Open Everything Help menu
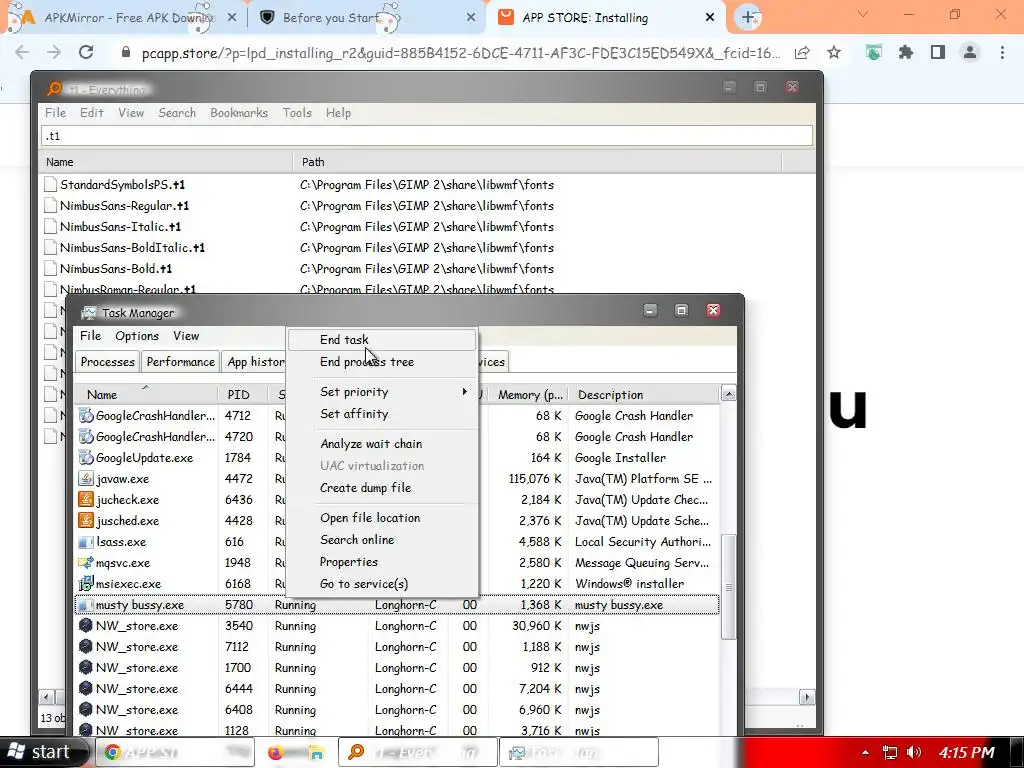 click(x=338, y=113)
